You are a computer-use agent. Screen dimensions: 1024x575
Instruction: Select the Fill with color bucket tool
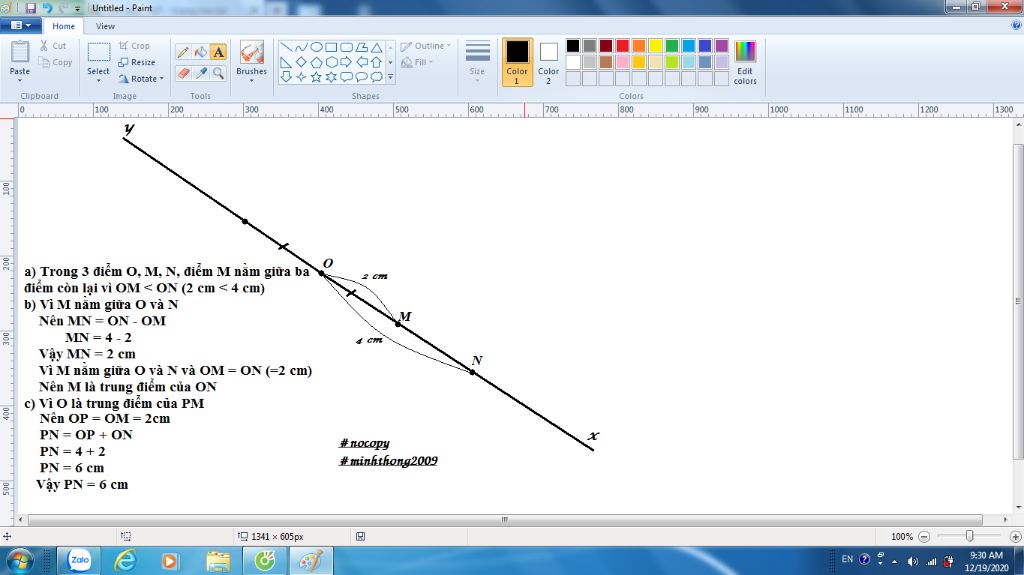[201, 52]
